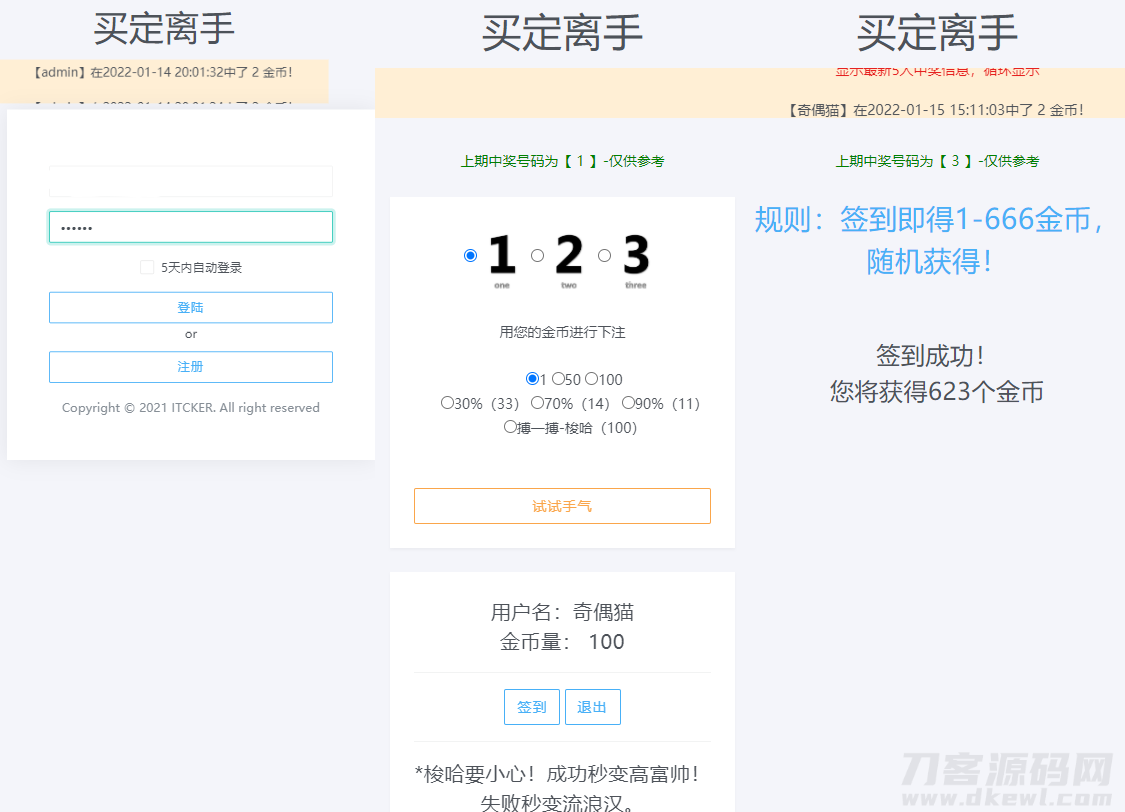Click the empty username input field
This screenshot has height=812, width=1125.
190,180
